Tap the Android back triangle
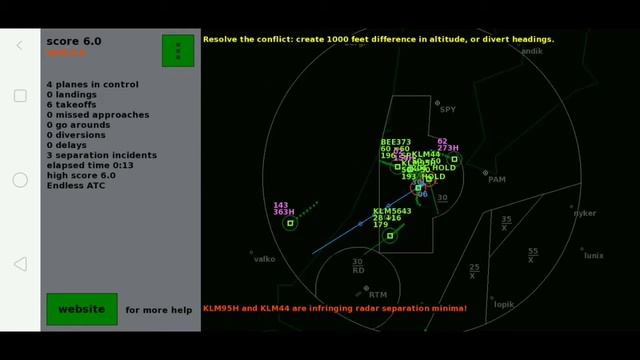 [x=20, y=264]
